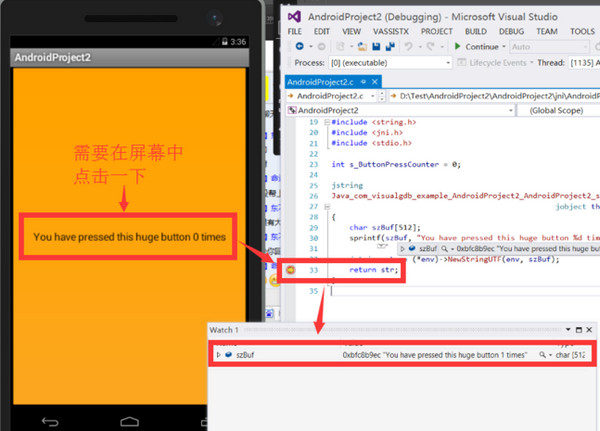Open the BUILD menu
Viewport: 600px width, 431px height.
476,31
